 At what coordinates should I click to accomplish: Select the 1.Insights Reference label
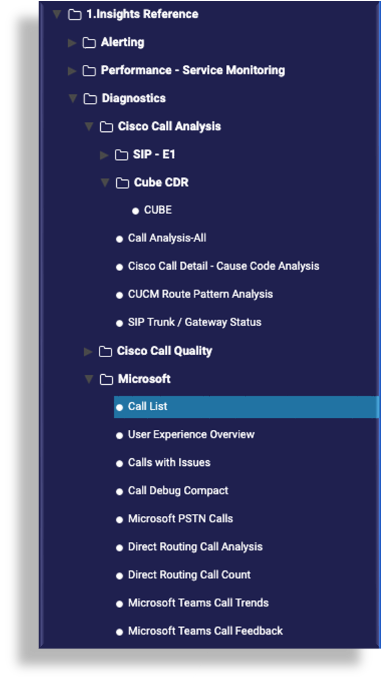142,14
